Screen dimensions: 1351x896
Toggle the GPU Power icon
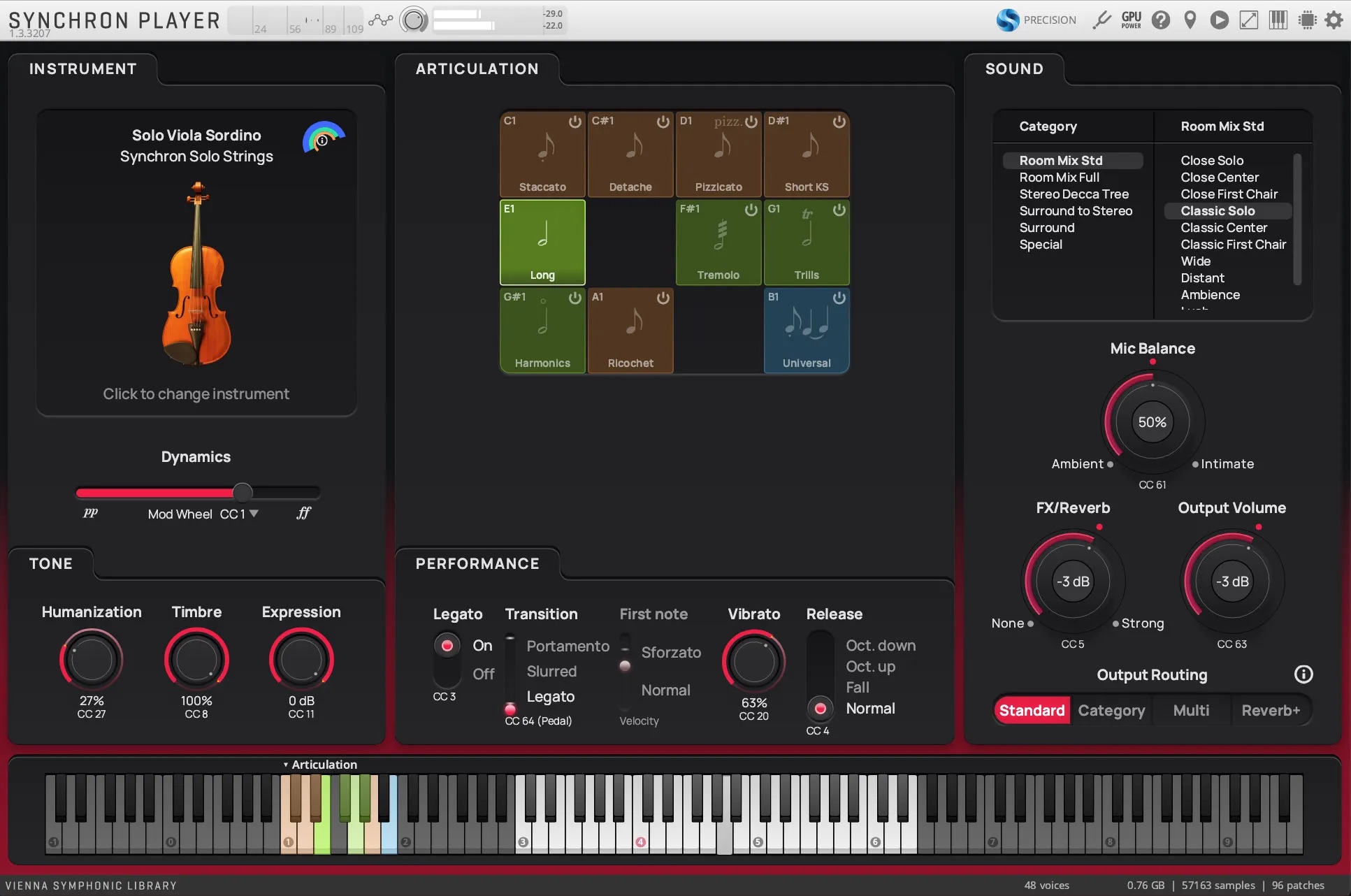click(x=1132, y=20)
